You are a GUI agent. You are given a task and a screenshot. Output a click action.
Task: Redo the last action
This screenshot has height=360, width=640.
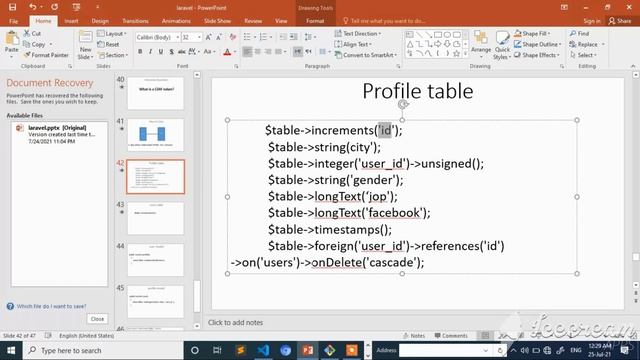54,7
